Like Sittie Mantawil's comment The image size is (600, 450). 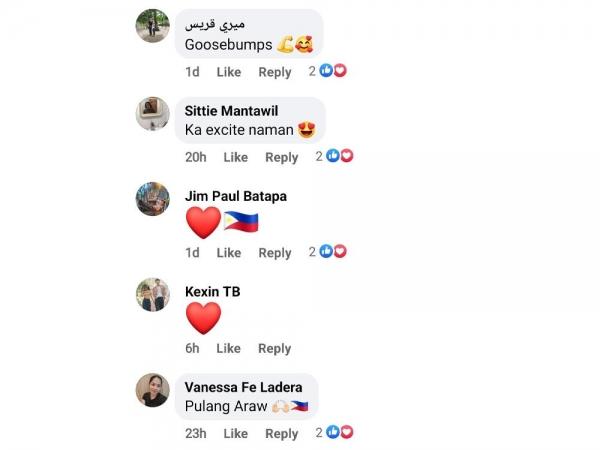click(236, 157)
